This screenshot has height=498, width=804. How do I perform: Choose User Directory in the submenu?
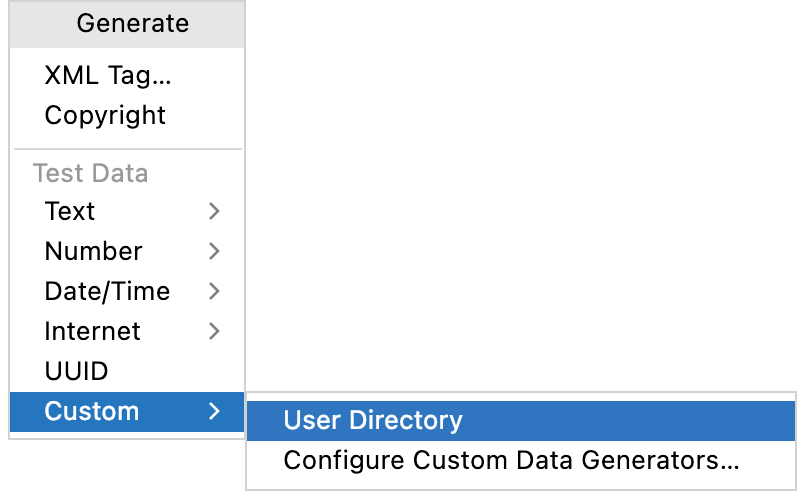(521, 421)
